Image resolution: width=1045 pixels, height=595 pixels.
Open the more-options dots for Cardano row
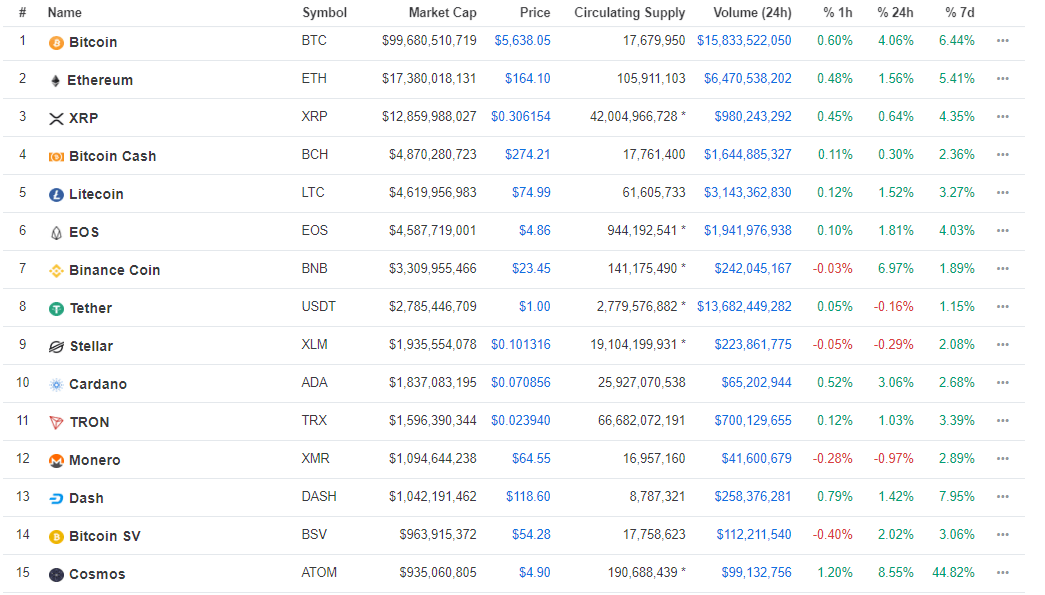pyautogui.click(x=1002, y=382)
